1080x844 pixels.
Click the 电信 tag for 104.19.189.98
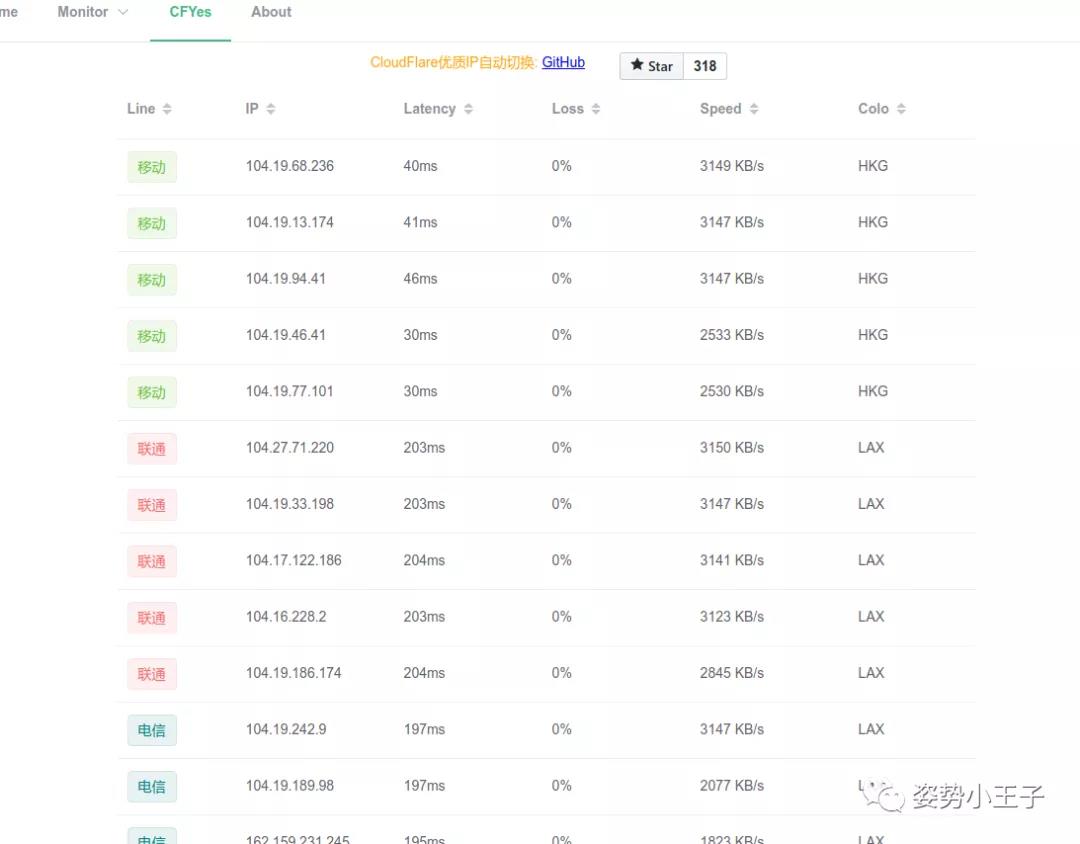152,787
